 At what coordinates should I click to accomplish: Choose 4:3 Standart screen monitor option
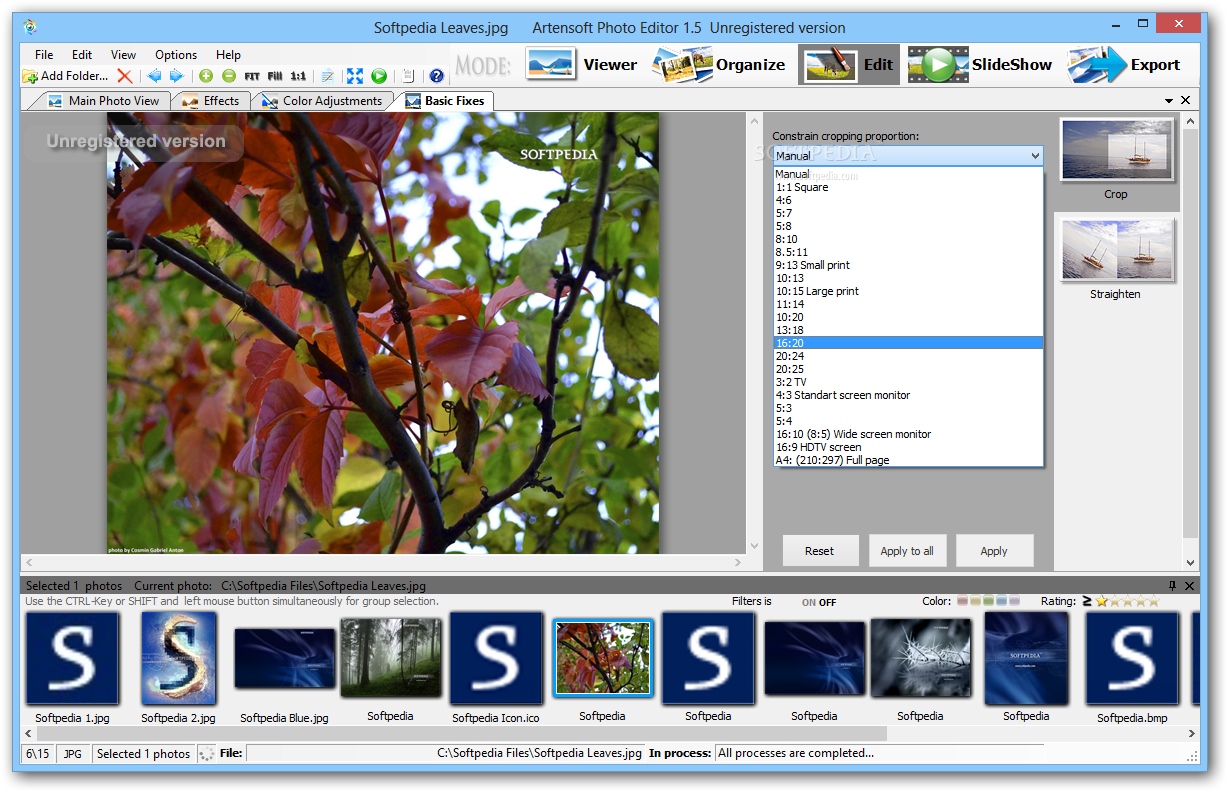point(908,395)
